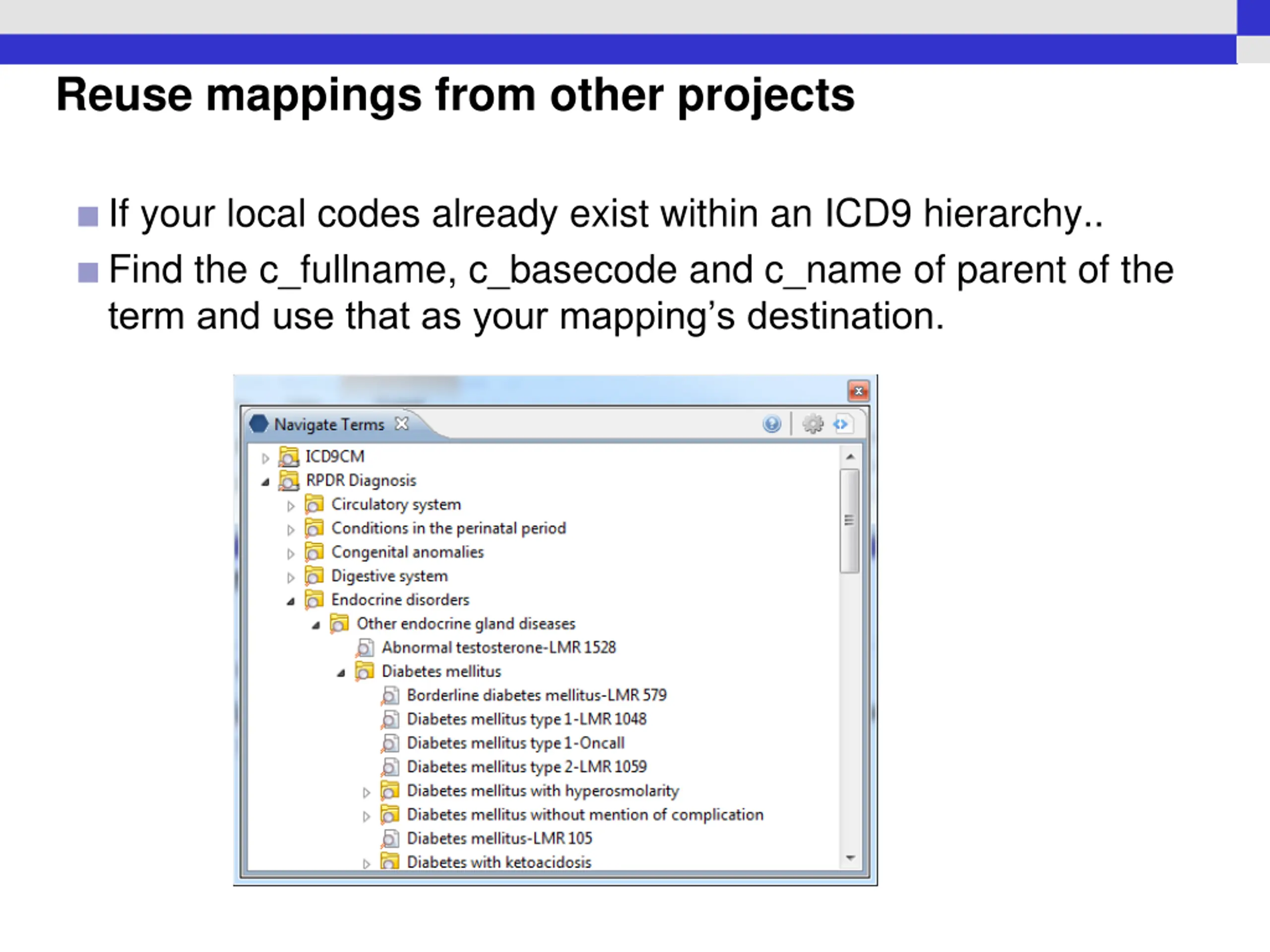Select Abnormal testosterone-LMR 1528
1270x952 pixels.
tap(499, 648)
